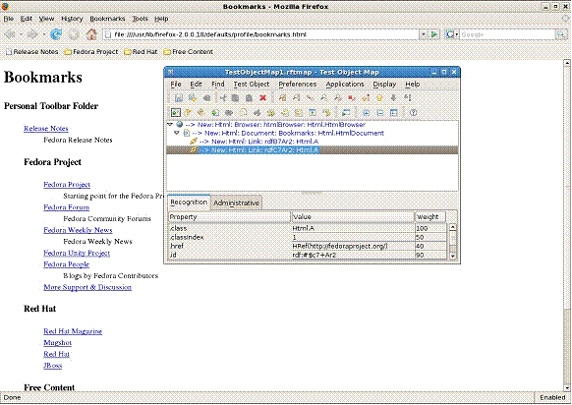572x405 pixels.
Task: Open Firefox Bookmarks menu
Action: point(107,19)
